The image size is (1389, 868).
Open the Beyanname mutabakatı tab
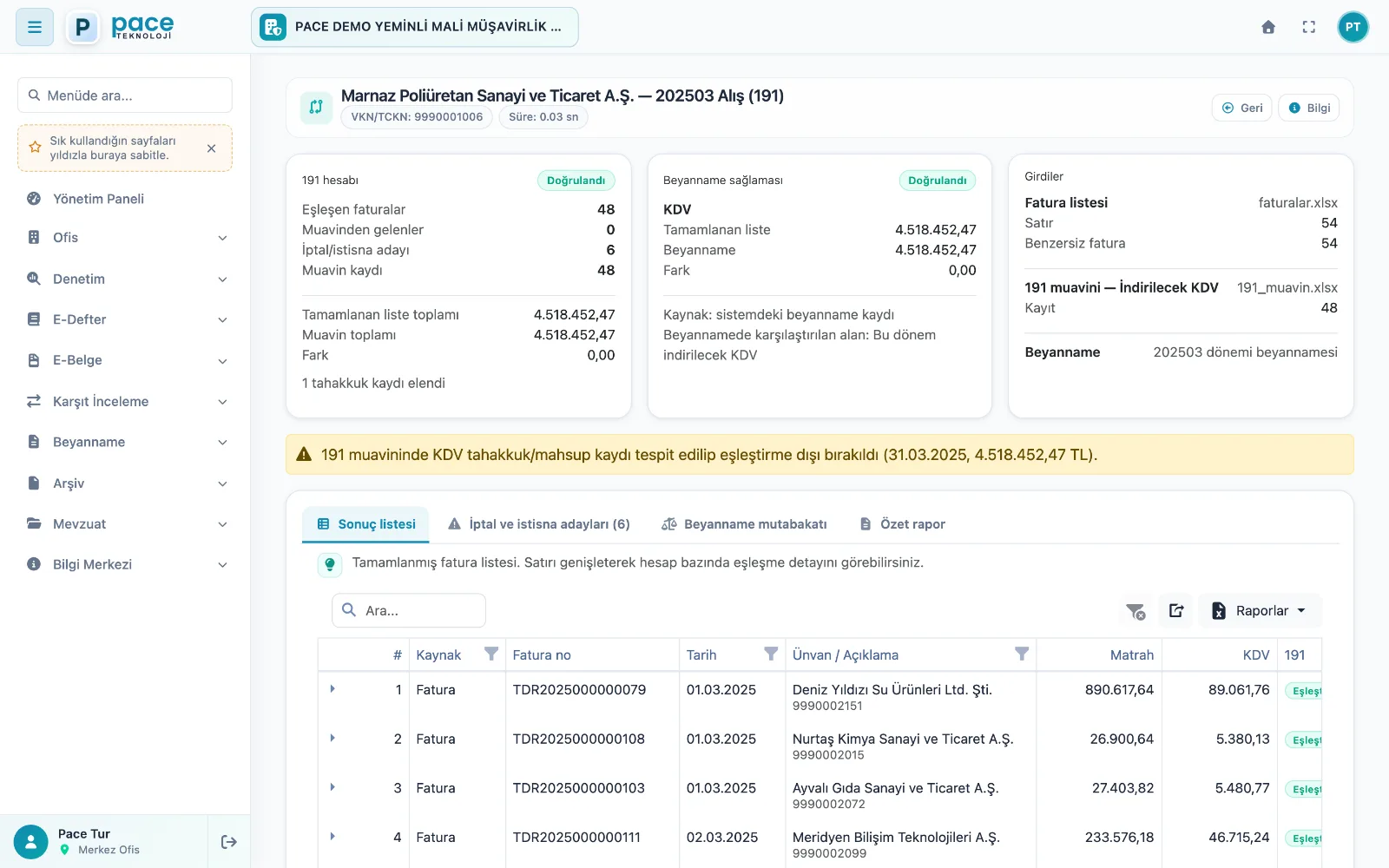(x=744, y=524)
